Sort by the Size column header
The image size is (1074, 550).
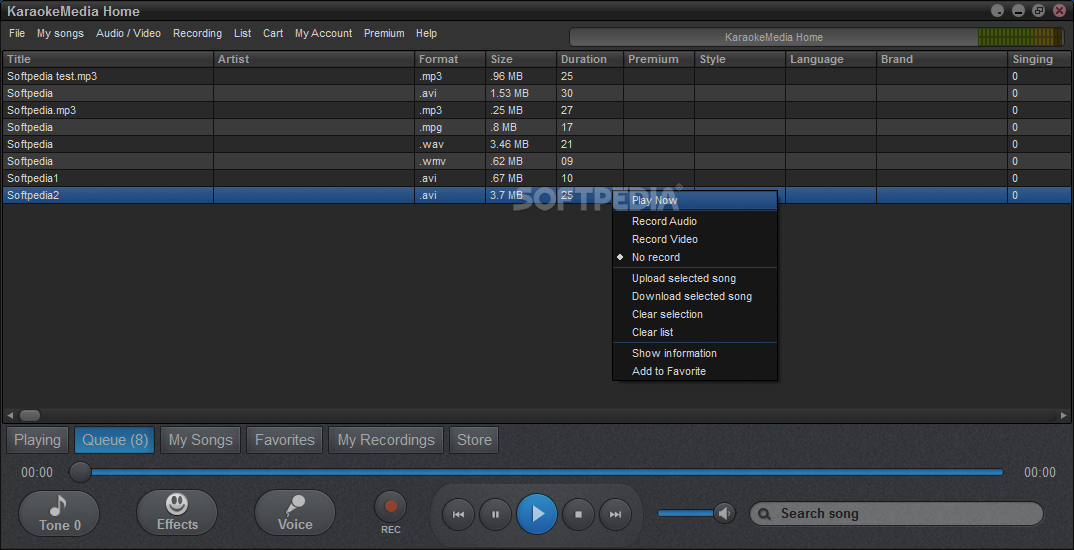pyautogui.click(x=521, y=59)
